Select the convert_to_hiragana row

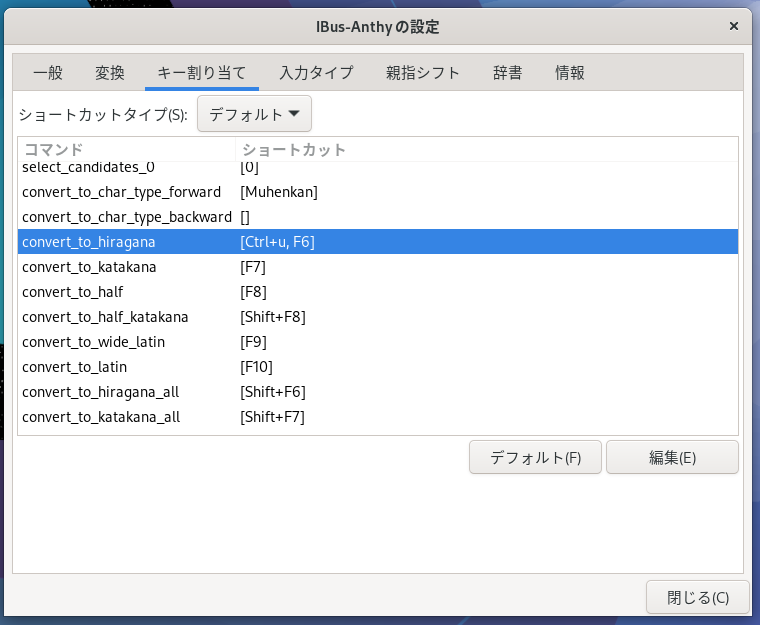378,241
